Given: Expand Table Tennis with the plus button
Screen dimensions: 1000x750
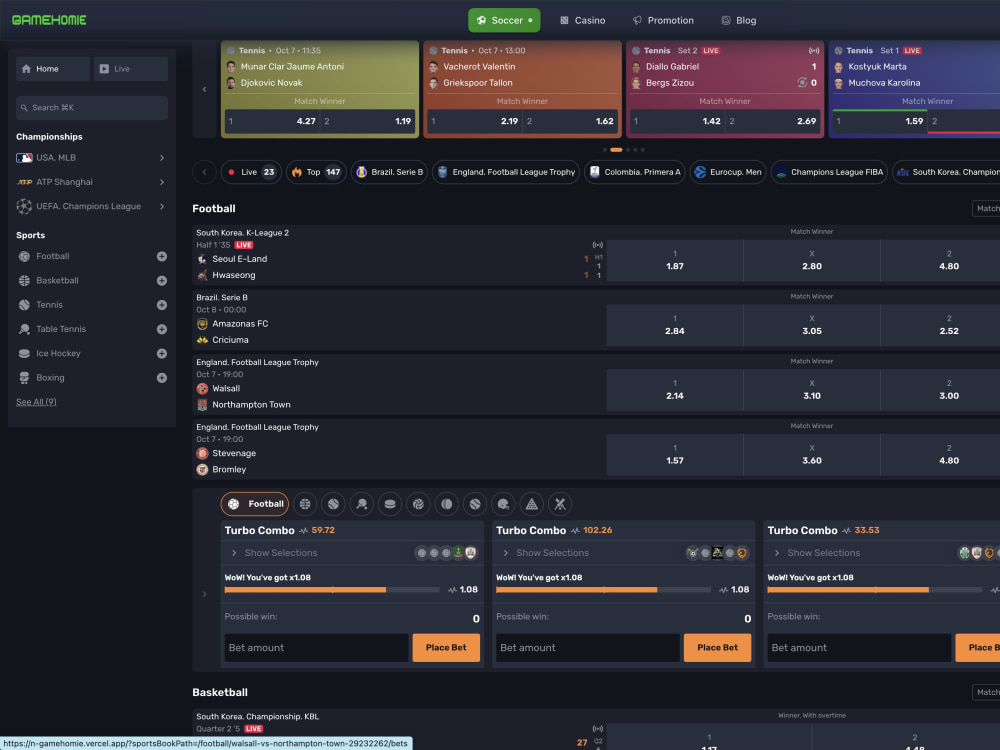Looking at the screenshot, I should pos(162,329).
